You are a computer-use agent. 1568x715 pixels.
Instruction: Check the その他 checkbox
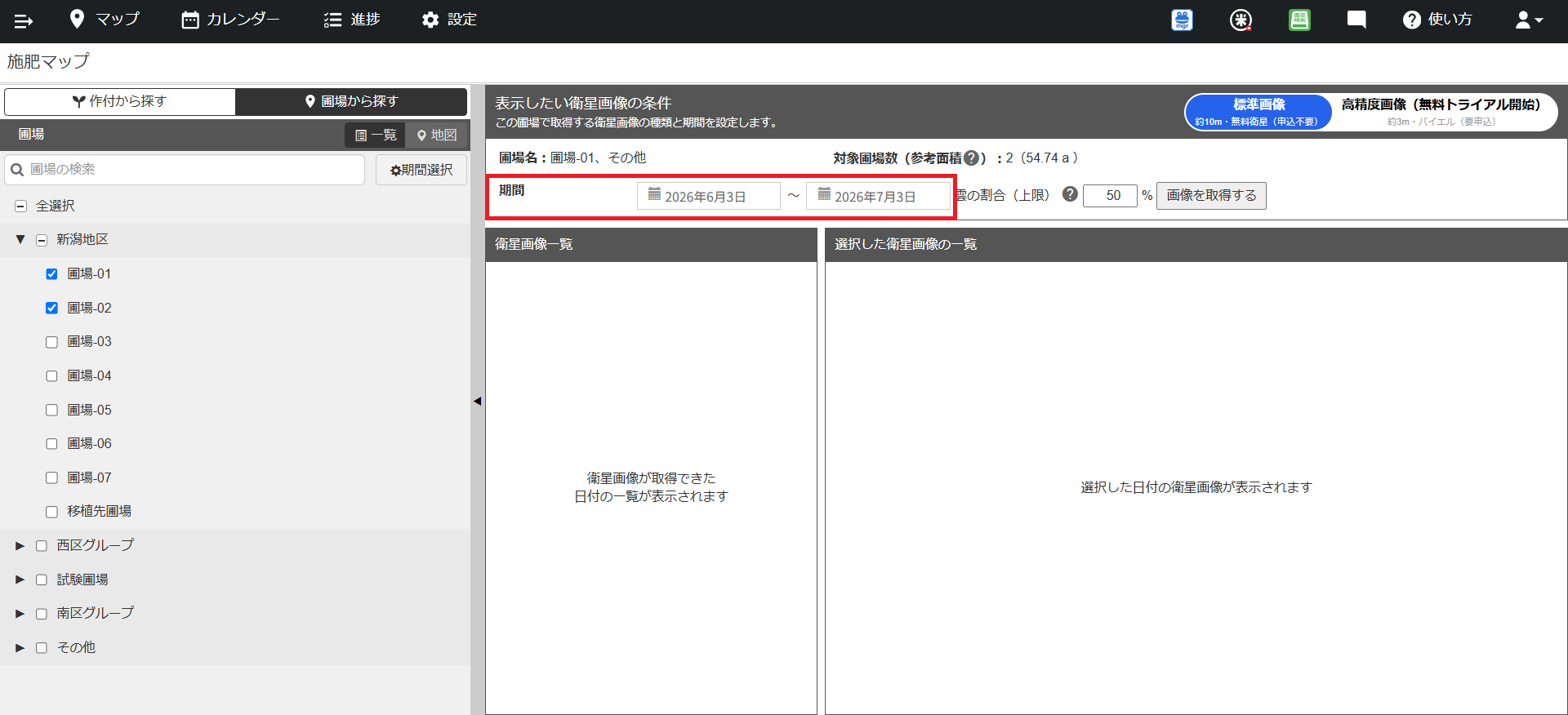[x=42, y=648]
